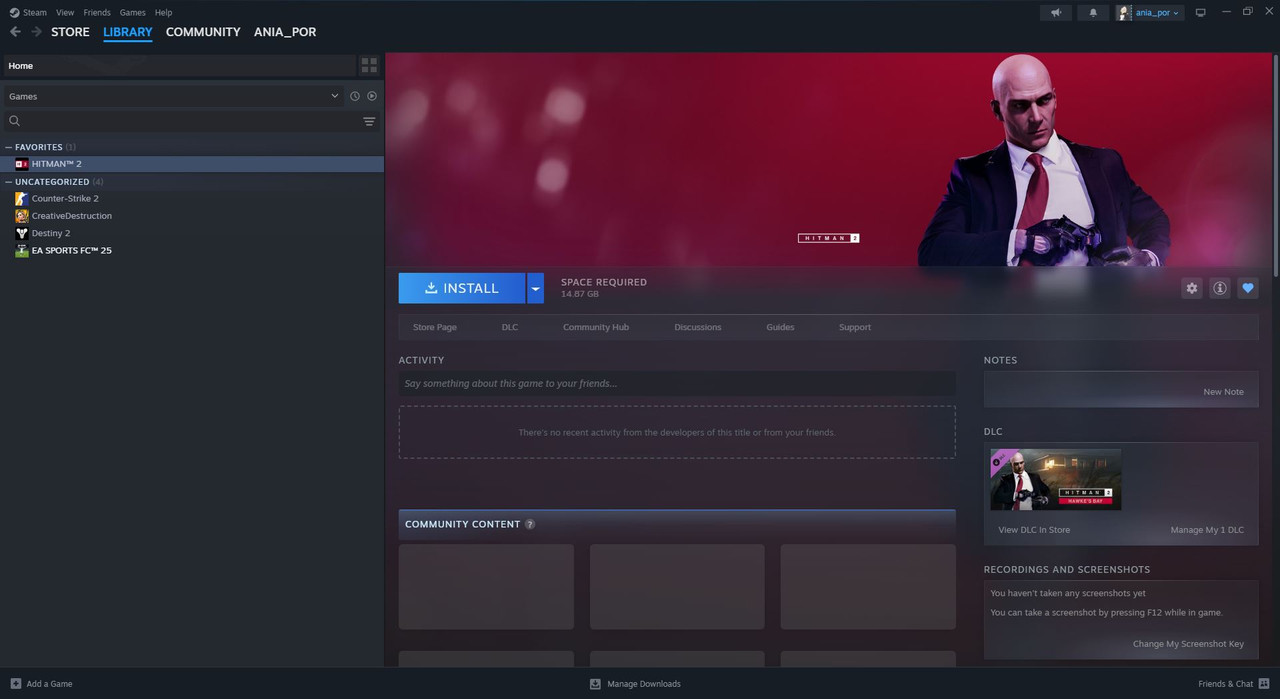Open the Games menu
The height and width of the screenshot is (699, 1280).
click(132, 12)
